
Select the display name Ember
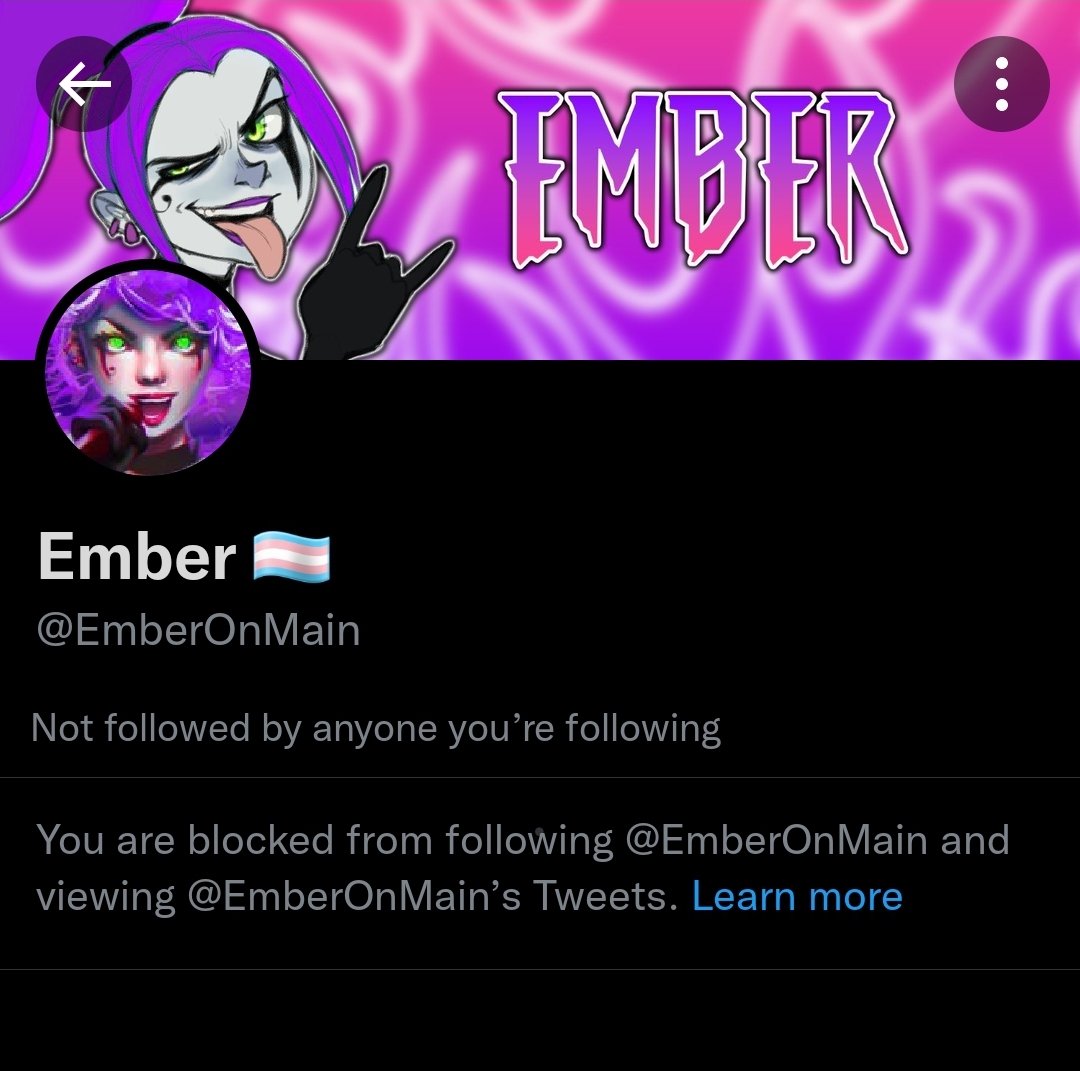tap(137, 557)
